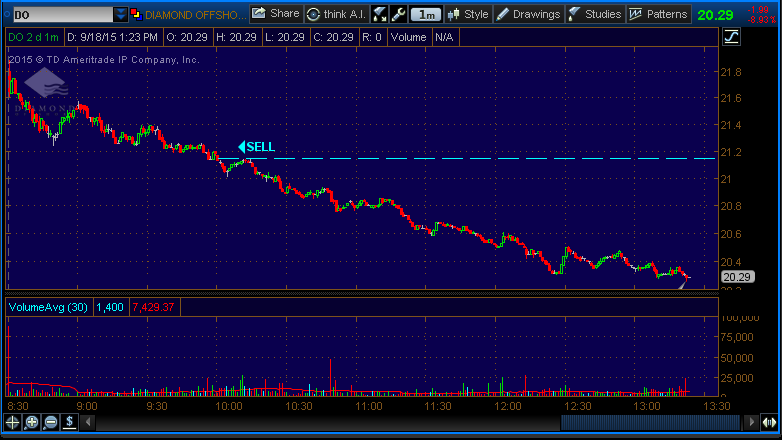Viewport: 782px width, 440px height.
Task: Open the think A.I. tool
Action: (x=336, y=15)
